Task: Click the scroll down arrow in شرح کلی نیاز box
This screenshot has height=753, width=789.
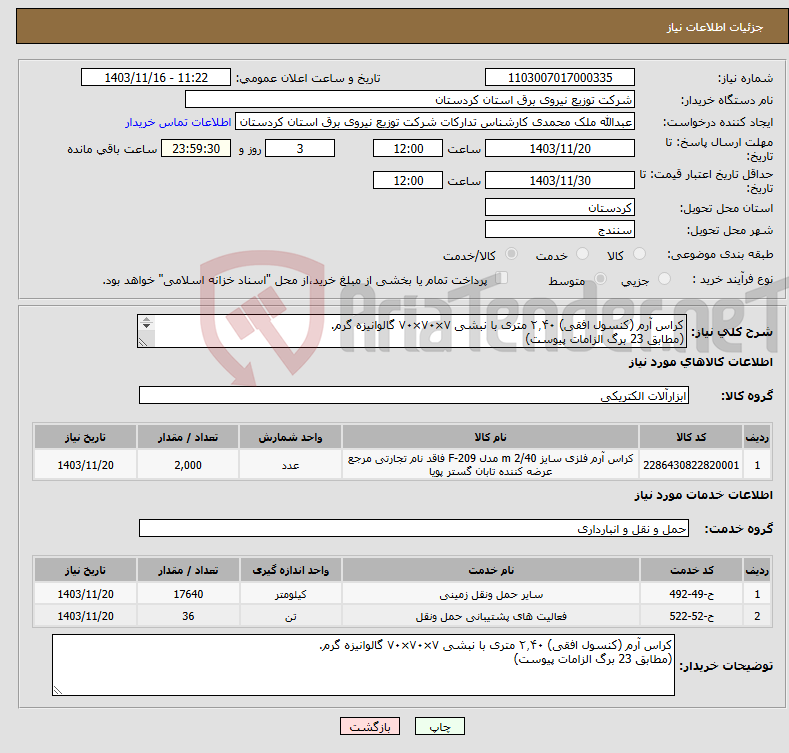Action: (x=146, y=326)
